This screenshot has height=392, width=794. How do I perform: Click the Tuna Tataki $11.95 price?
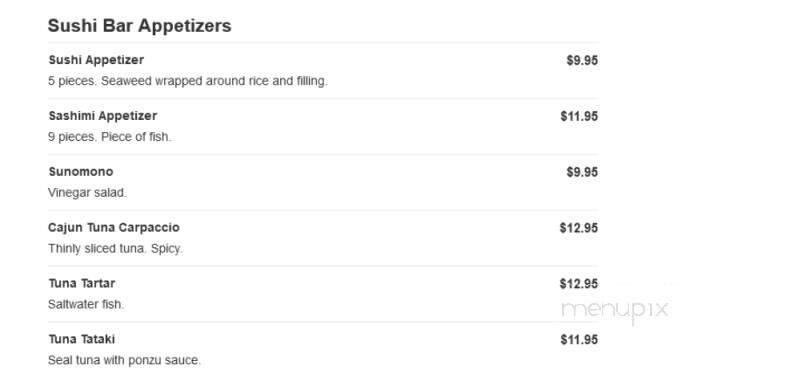(579, 339)
